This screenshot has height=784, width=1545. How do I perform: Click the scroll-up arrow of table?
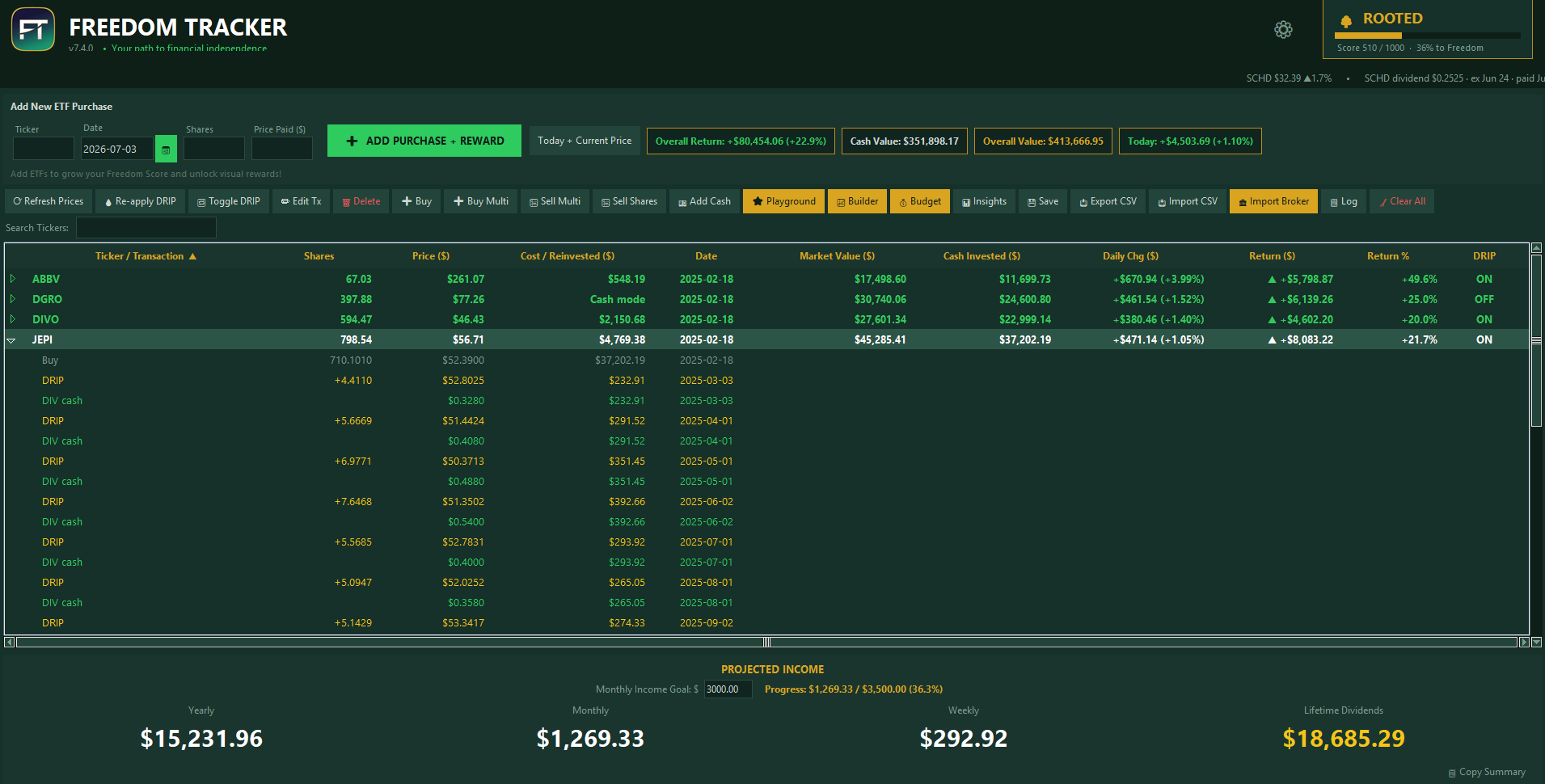coord(1536,249)
